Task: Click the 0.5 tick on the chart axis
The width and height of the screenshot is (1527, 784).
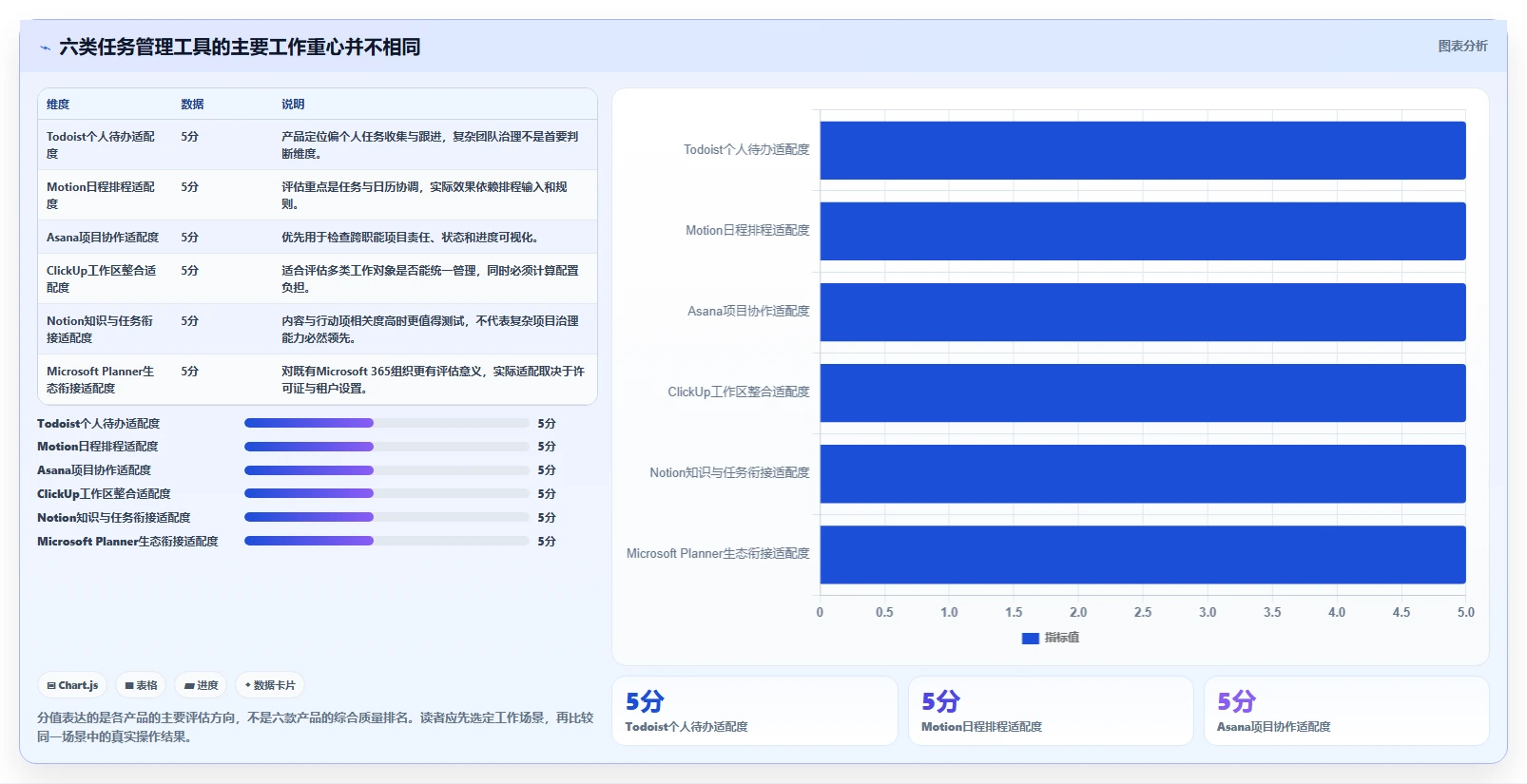Action: pos(884,612)
